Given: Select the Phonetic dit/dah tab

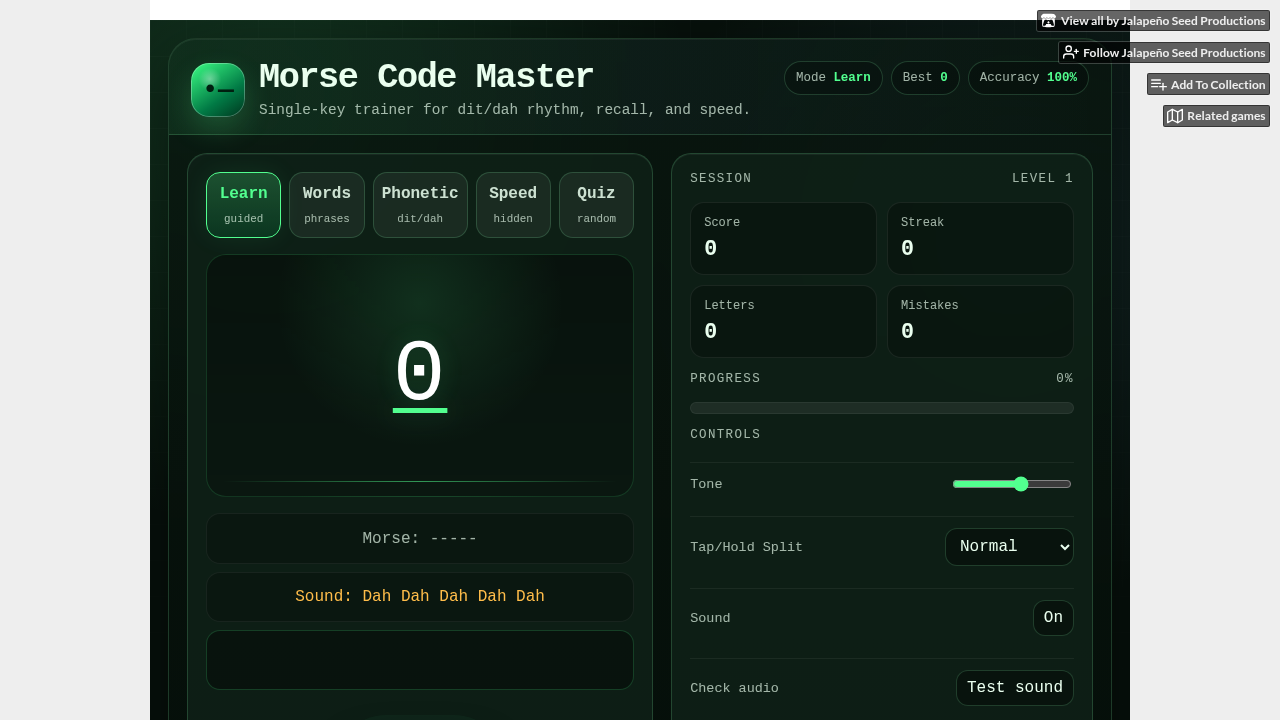Looking at the screenshot, I should (x=420, y=205).
